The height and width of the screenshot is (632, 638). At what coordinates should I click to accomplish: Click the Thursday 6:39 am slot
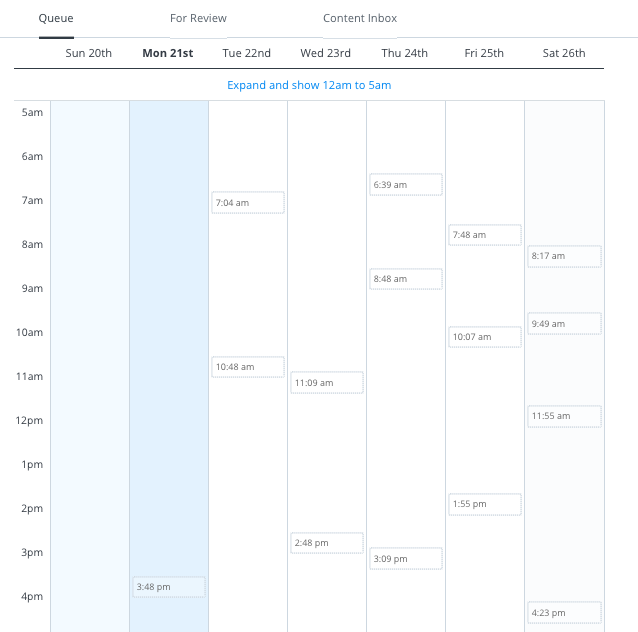pos(406,185)
